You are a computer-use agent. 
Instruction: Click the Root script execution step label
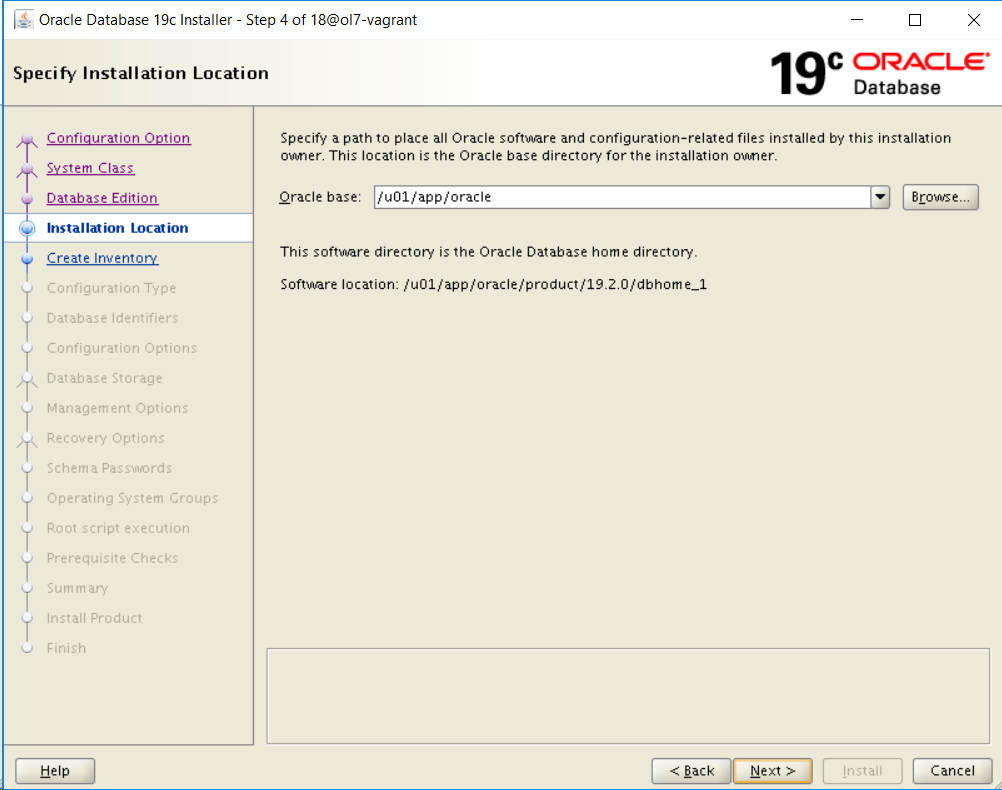[118, 529]
